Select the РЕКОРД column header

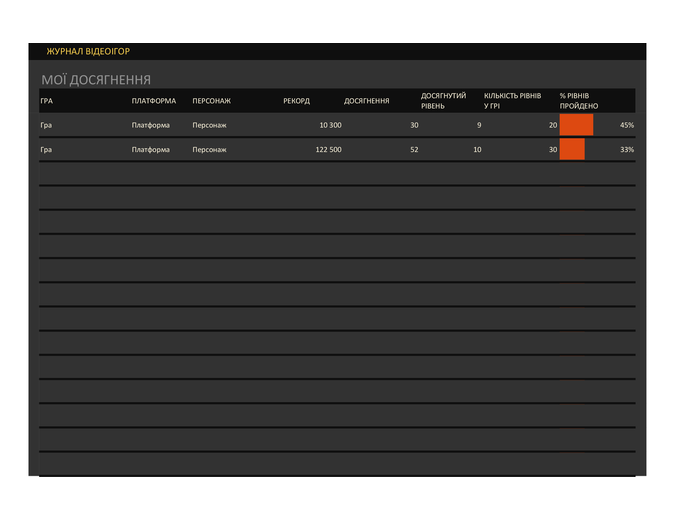[x=296, y=101]
